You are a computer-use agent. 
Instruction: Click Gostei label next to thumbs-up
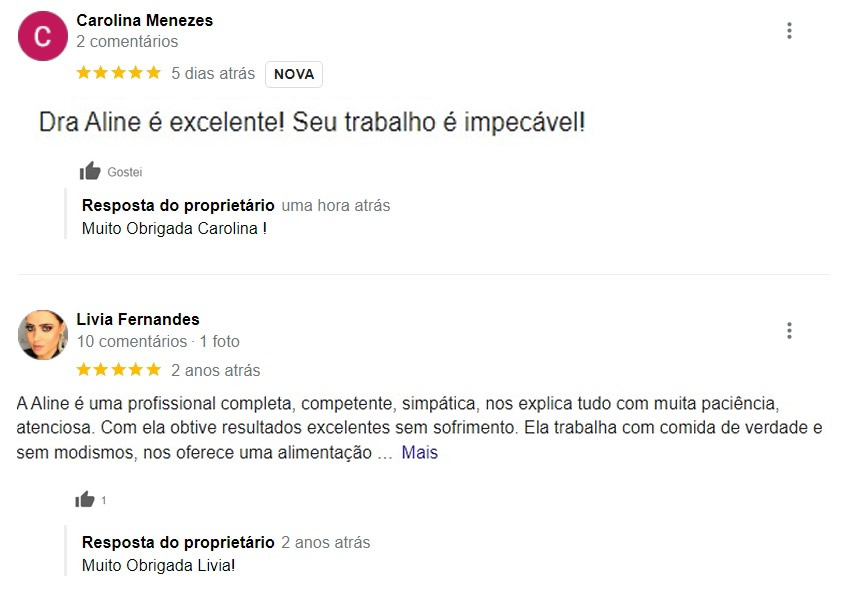pos(125,172)
